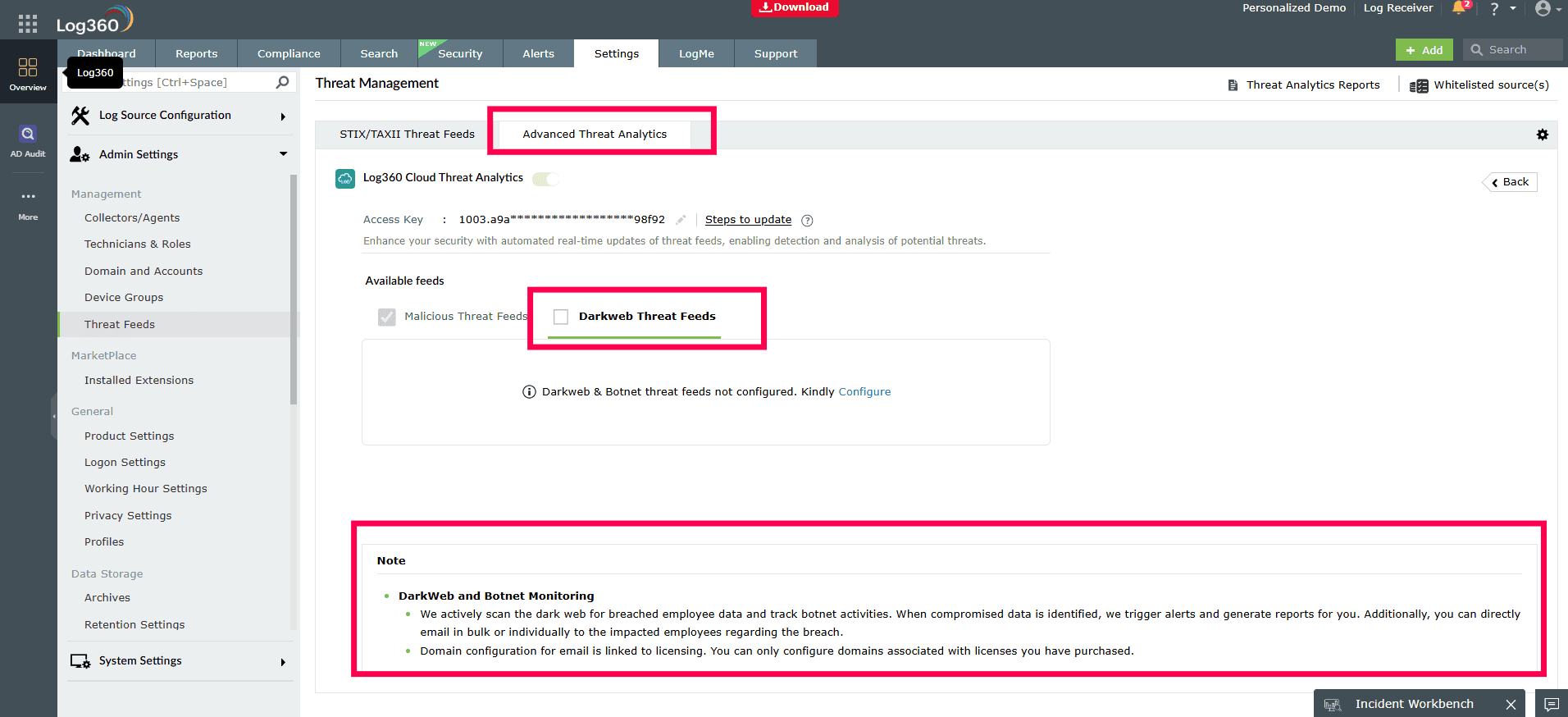The width and height of the screenshot is (1568, 717).
Task: Click the help icon beside Steps to update
Action: click(x=807, y=220)
